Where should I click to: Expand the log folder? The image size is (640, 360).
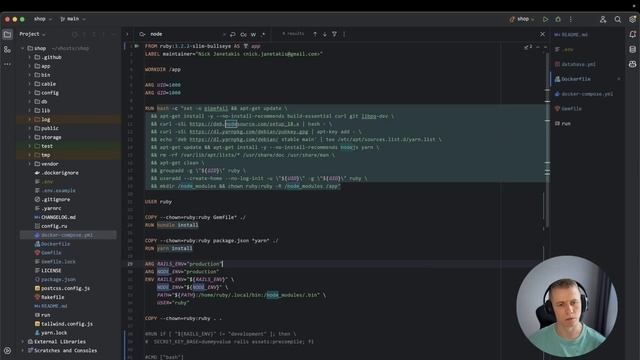click(29, 120)
